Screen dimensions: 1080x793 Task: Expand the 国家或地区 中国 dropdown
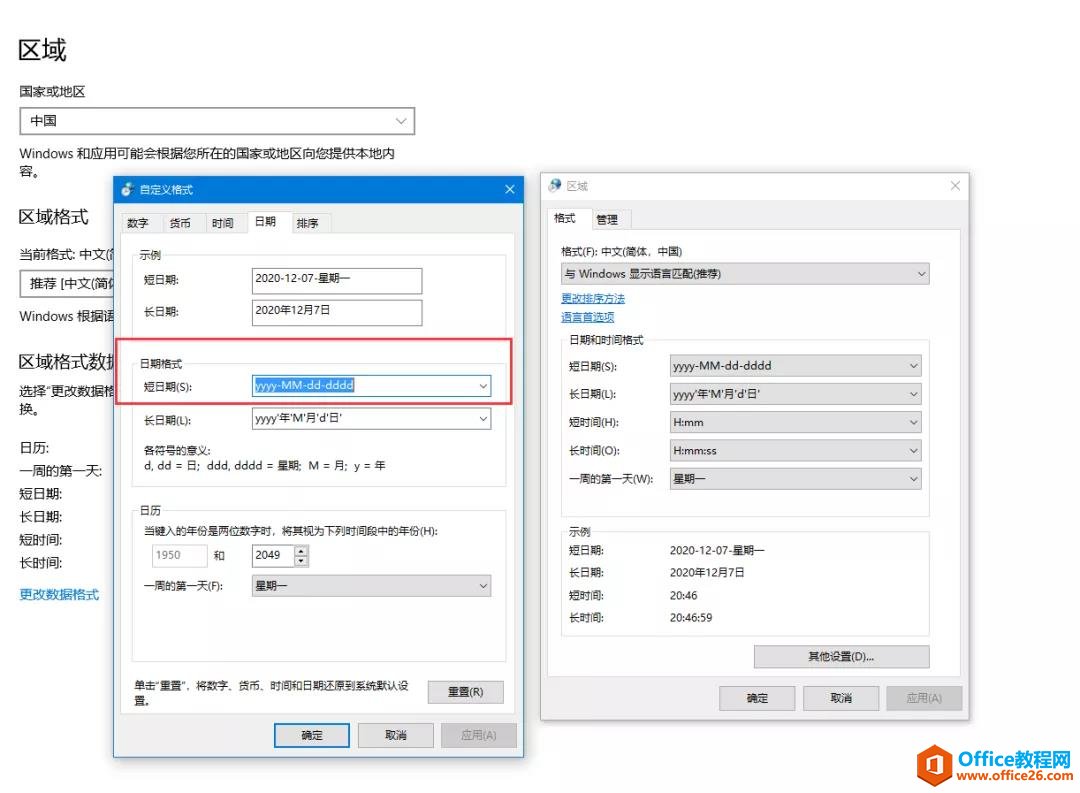(x=217, y=121)
